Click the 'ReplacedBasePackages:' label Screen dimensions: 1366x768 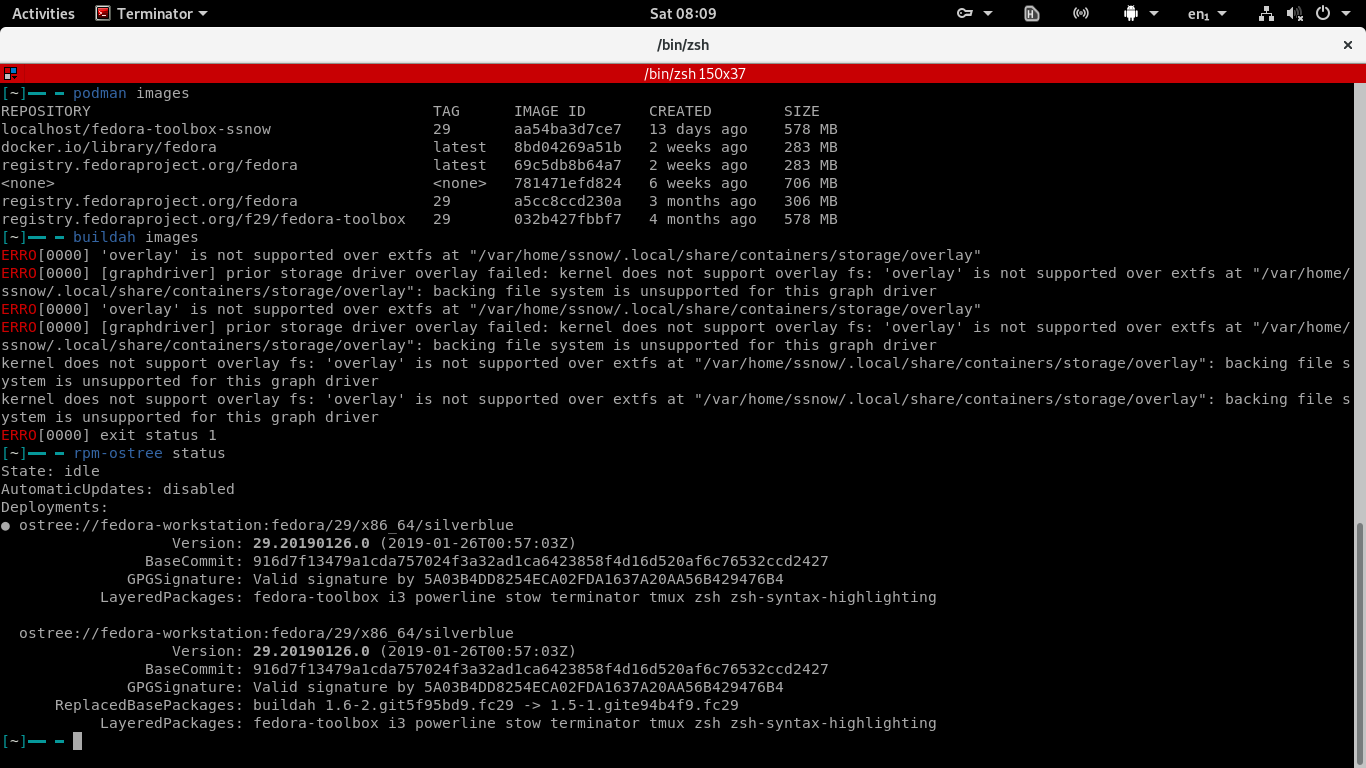pyautogui.click(x=149, y=705)
